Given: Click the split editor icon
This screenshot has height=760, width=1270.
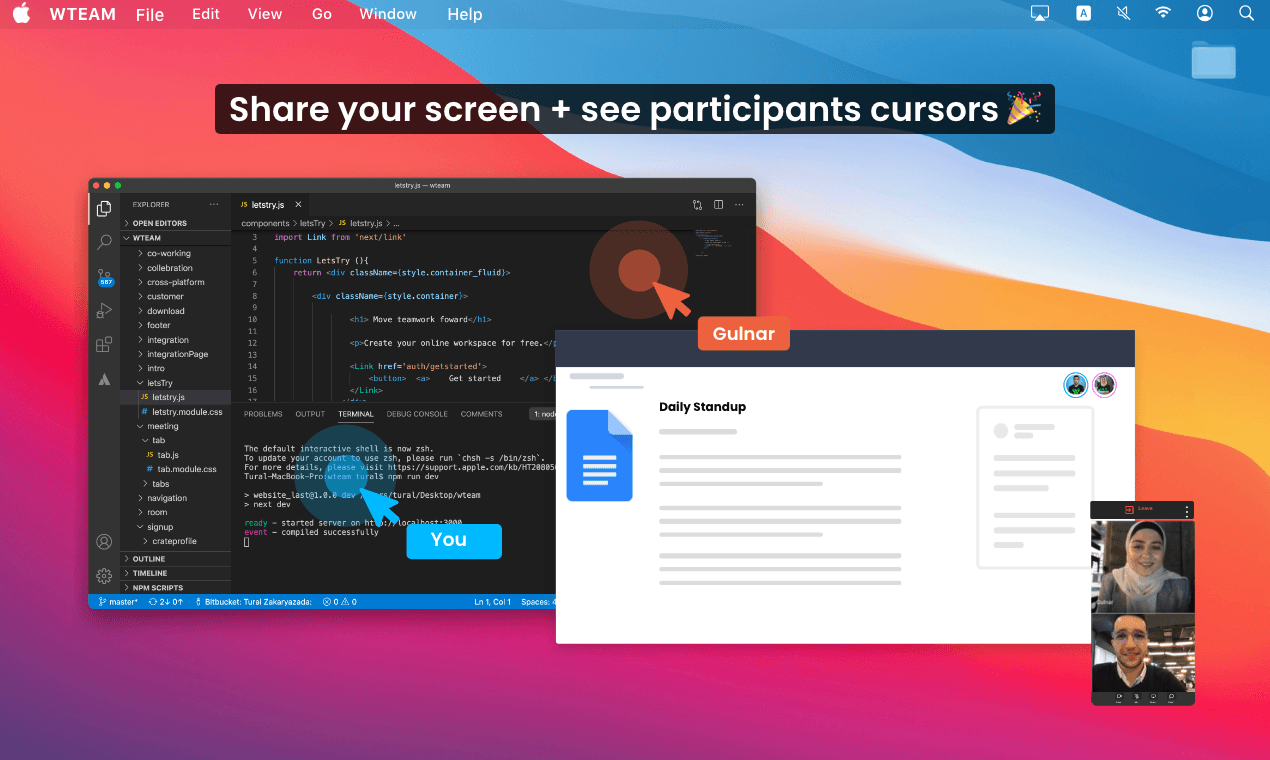Looking at the screenshot, I should (x=718, y=205).
